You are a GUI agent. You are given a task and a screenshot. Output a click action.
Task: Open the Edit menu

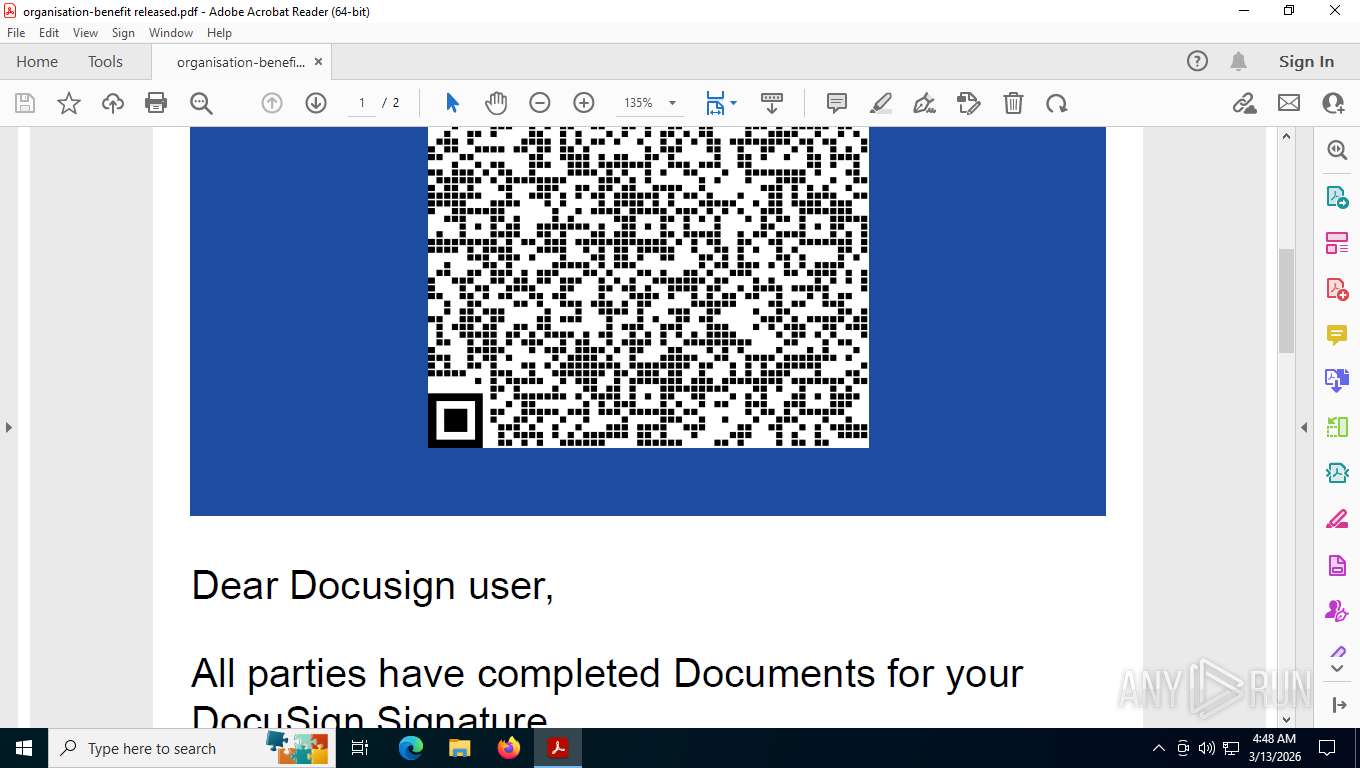pyautogui.click(x=49, y=33)
